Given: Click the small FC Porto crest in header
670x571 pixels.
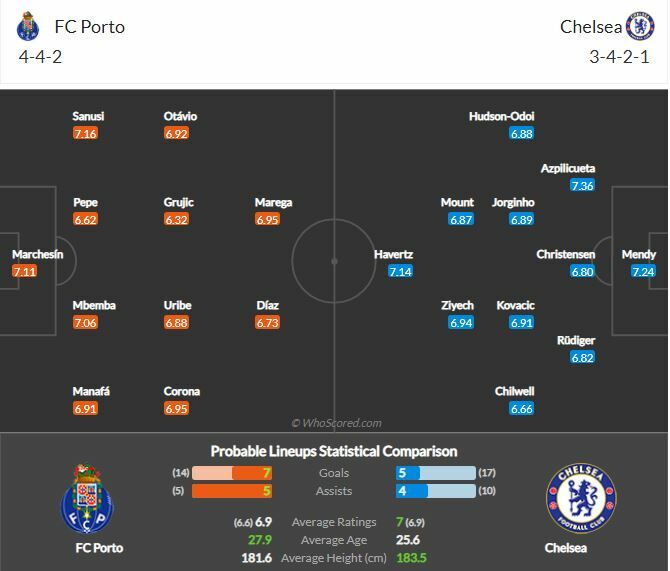Looking at the screenshot, I should (29, 26).
